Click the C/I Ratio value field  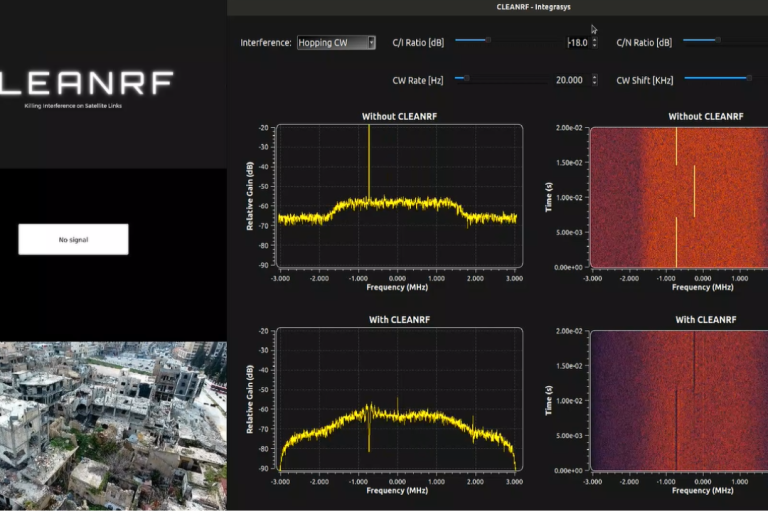575,43
